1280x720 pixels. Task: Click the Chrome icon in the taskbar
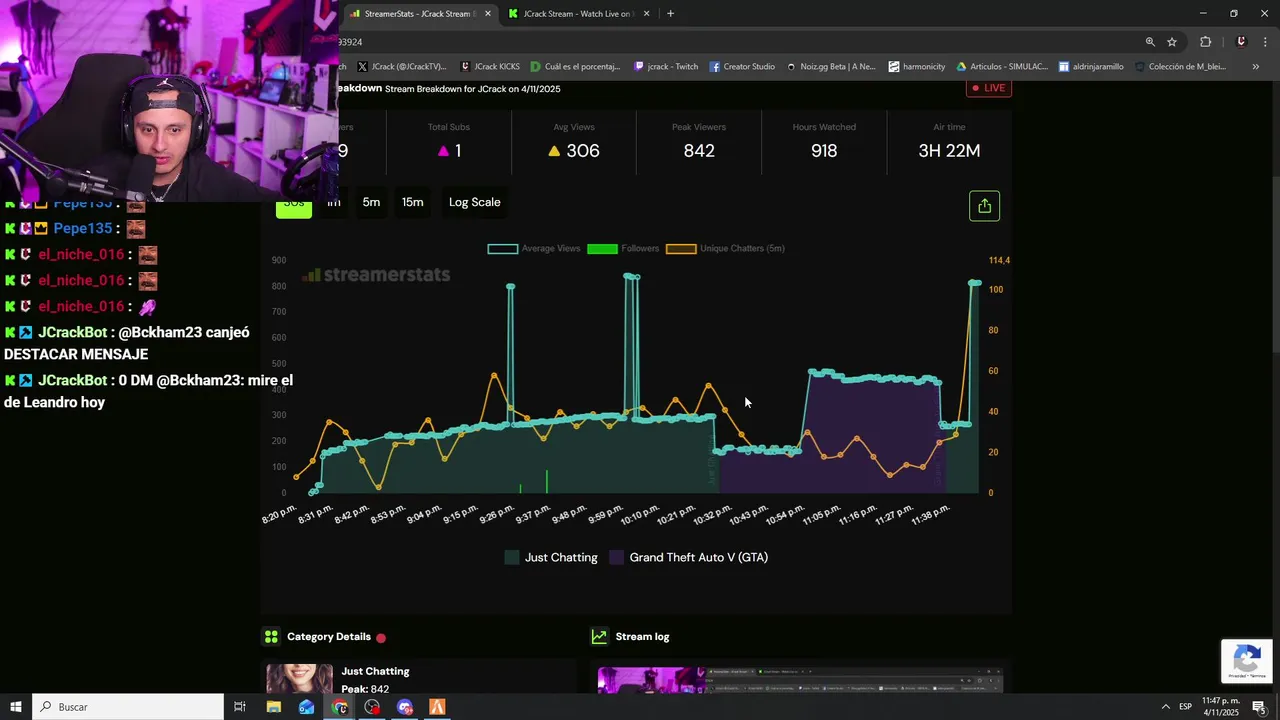(340, 707)
